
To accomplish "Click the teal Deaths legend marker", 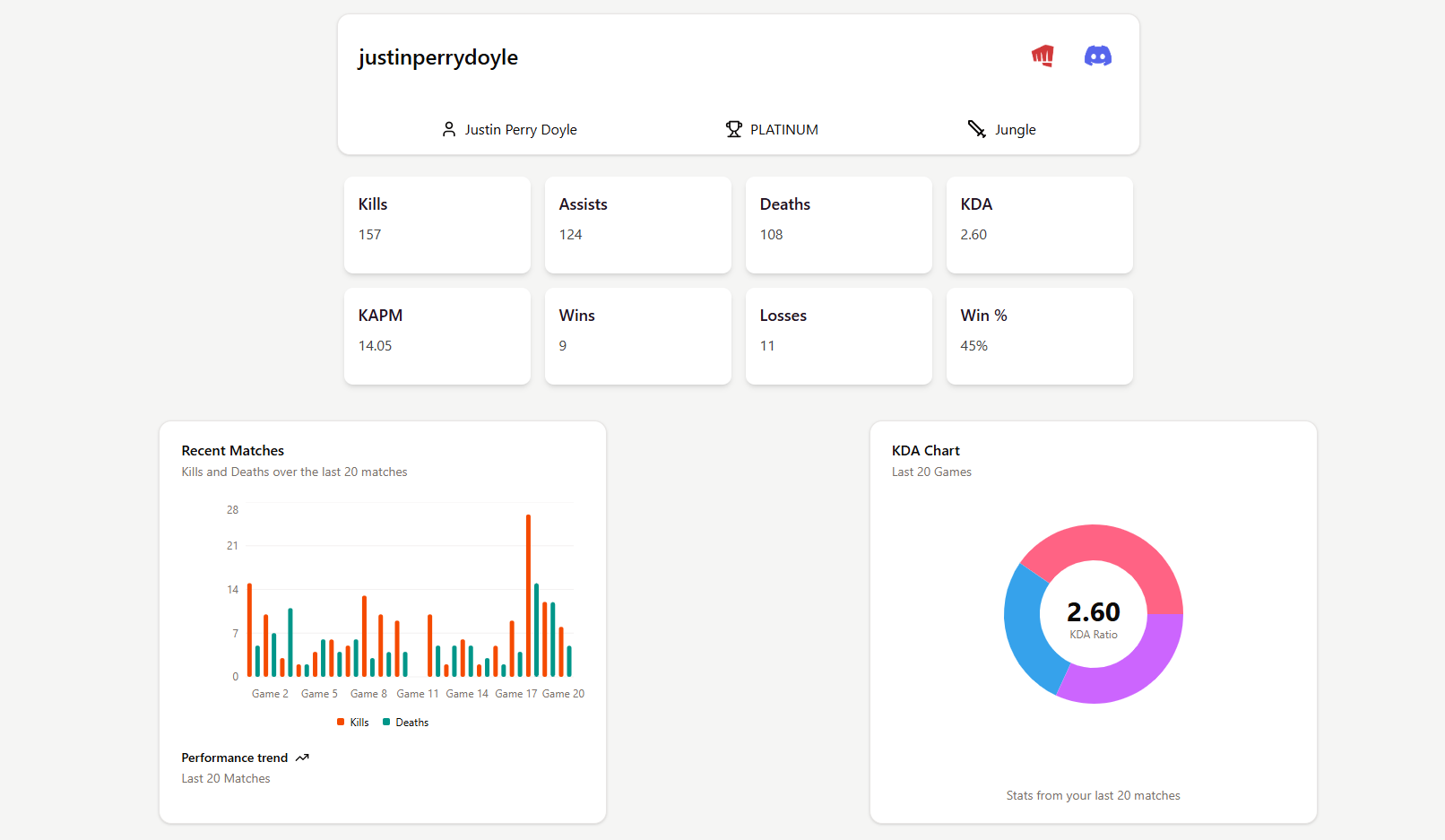I will click(385, 722).
